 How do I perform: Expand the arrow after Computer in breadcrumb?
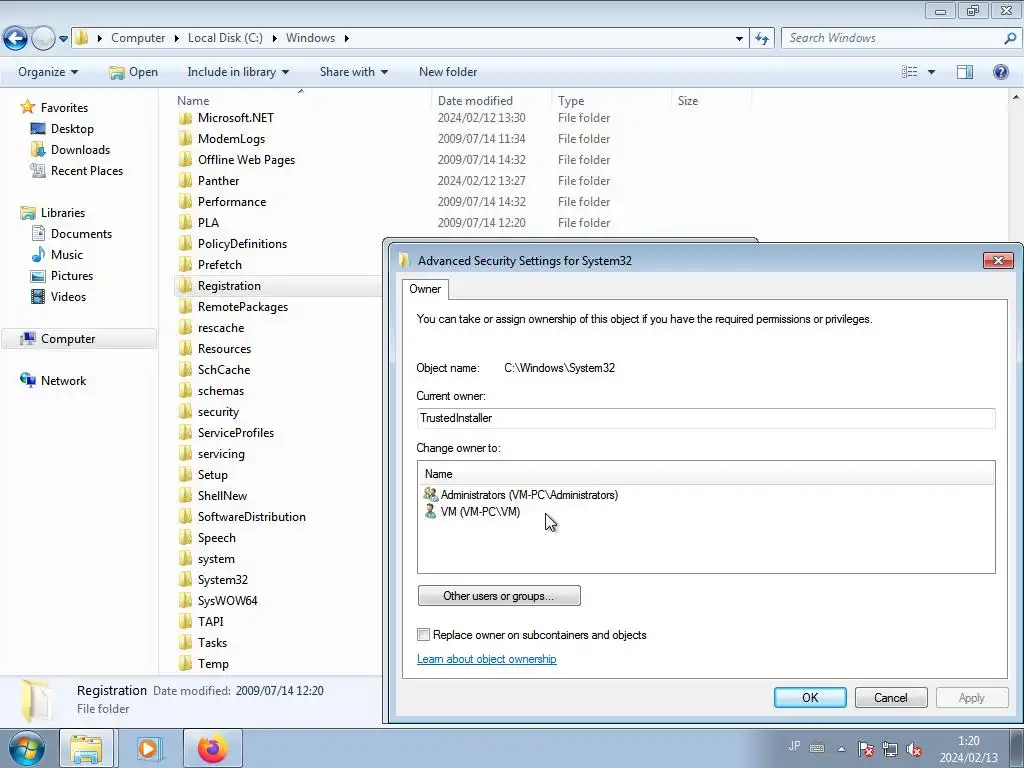[x=177, y=39]
